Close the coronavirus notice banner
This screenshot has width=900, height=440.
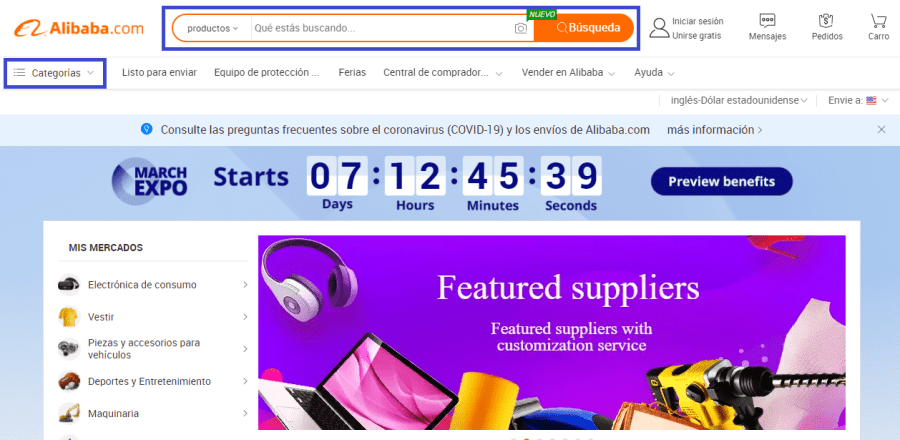click(881, 130)
